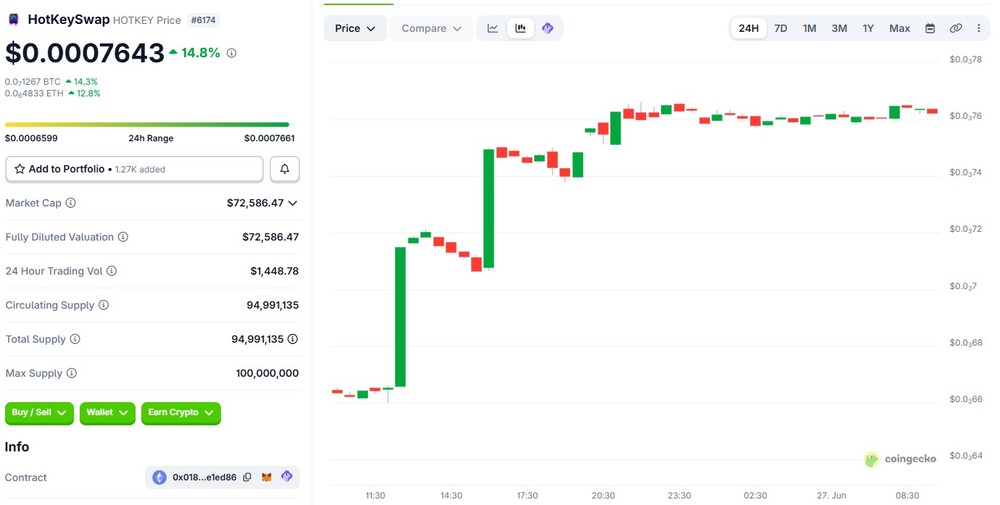Open chart more options menu
Screen dimensions: 1000x505
click(x=979, y=28)
